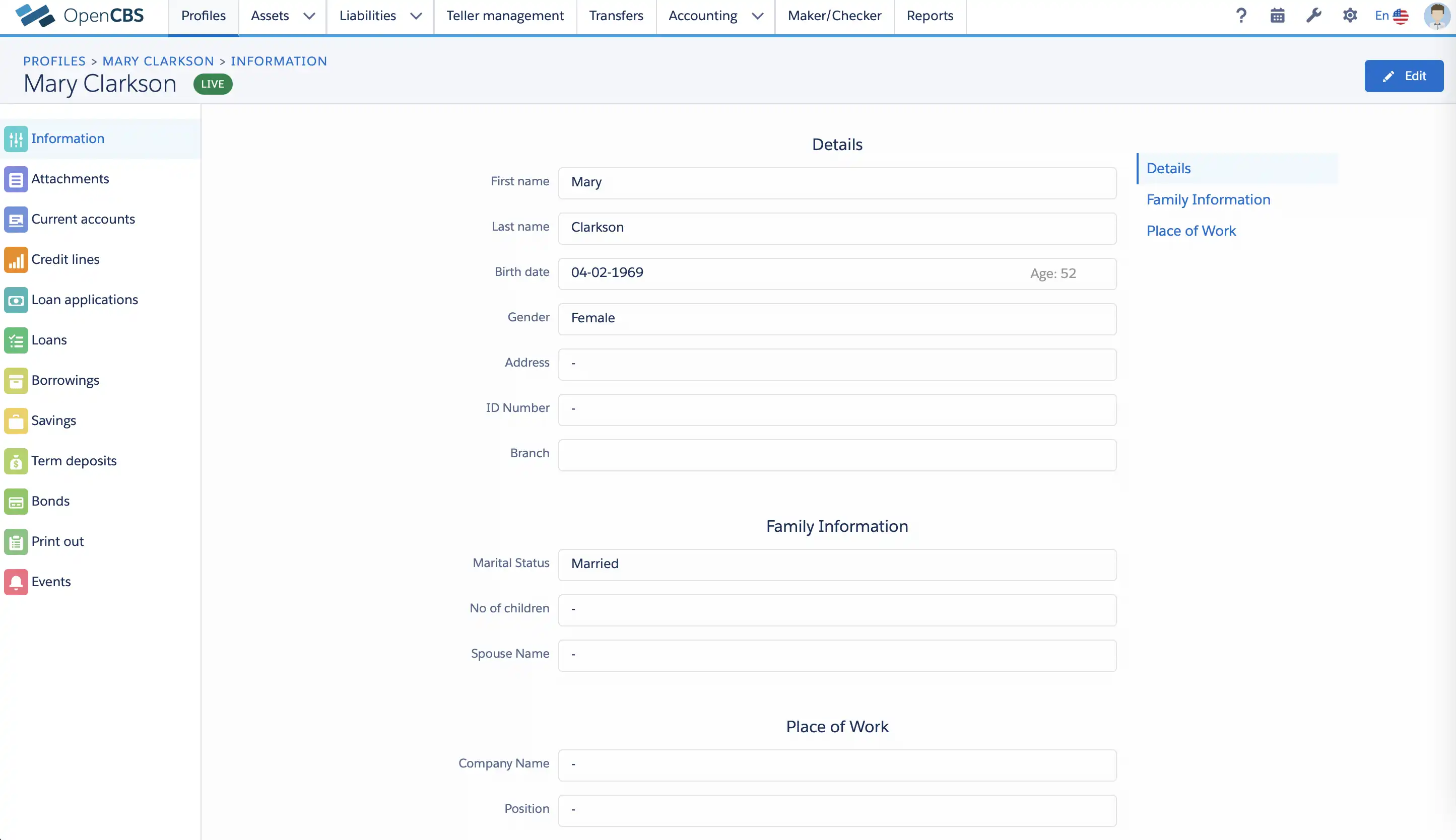This screenshot has height=840, width=1456.
Task: Click the Print out icon
Action: pyautogui.click(x=16, y=541)
